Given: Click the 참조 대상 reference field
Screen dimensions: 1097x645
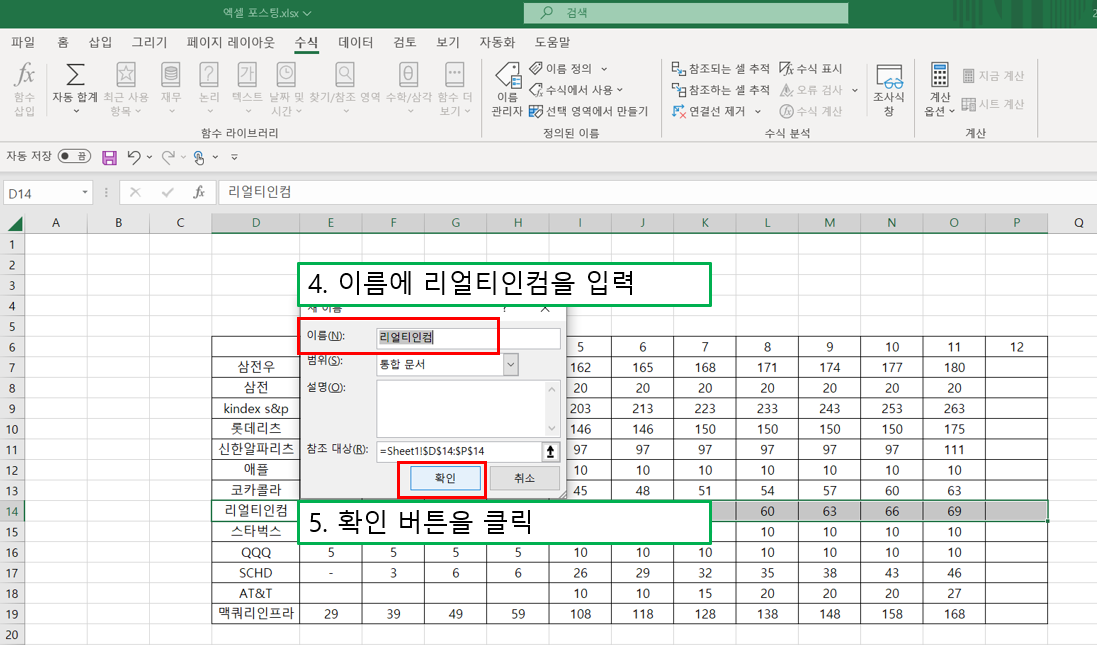Looking at the screenshot, I should 459,452.
